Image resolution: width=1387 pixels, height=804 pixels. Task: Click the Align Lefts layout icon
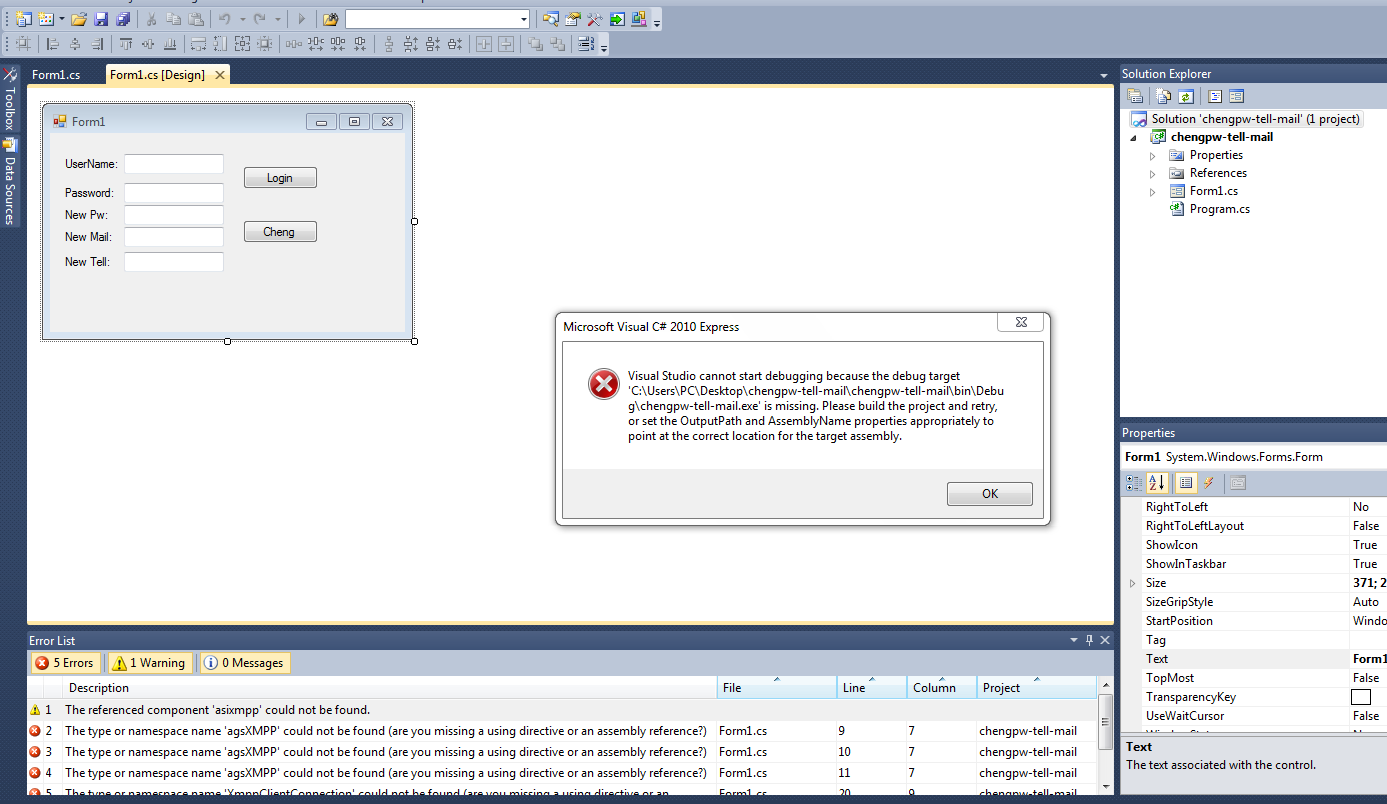tap(52, 44)
